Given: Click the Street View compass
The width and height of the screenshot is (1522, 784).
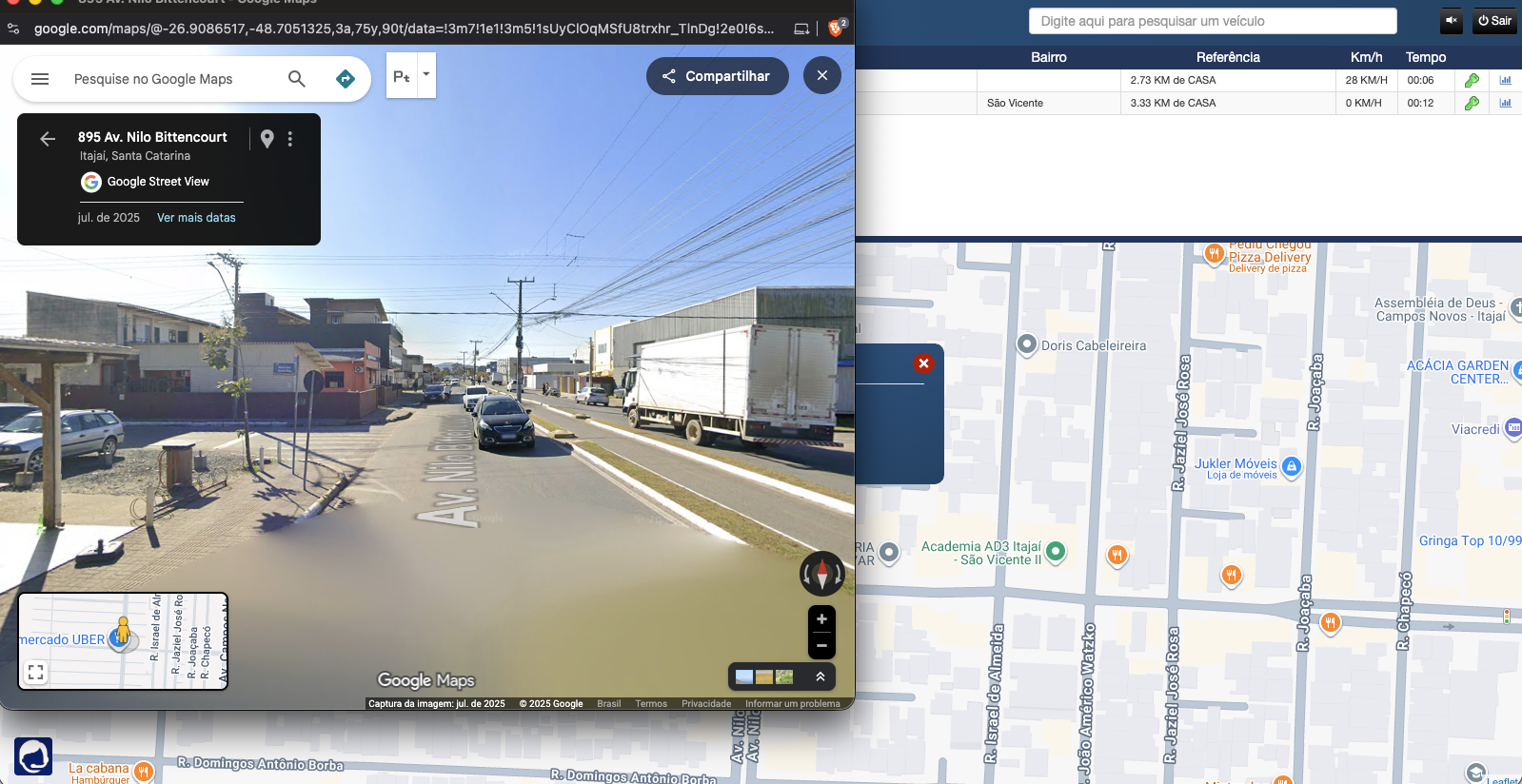Looking at the screenshot, I should click(x=821, y=574).
